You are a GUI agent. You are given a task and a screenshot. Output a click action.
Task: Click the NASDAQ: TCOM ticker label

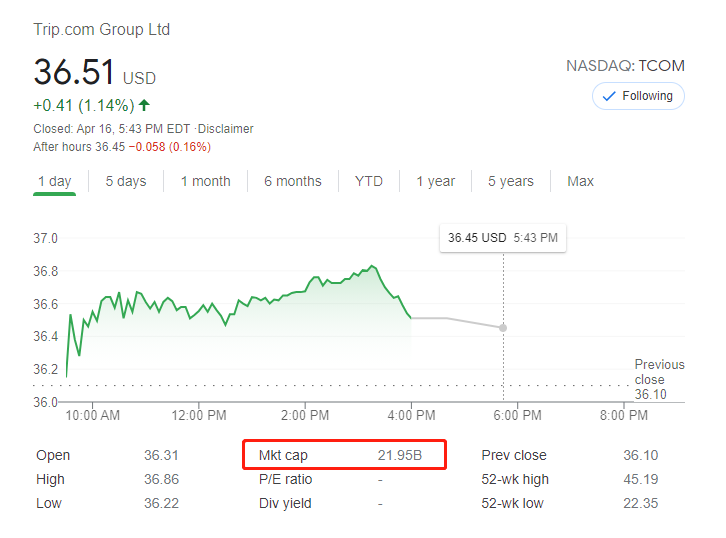tap(625, 66)
